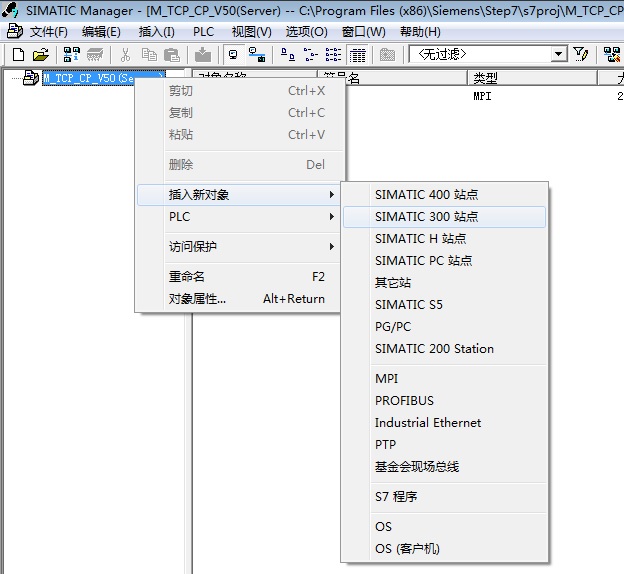Select MPI from the insert submenu
624x574 pixels.
444,379
